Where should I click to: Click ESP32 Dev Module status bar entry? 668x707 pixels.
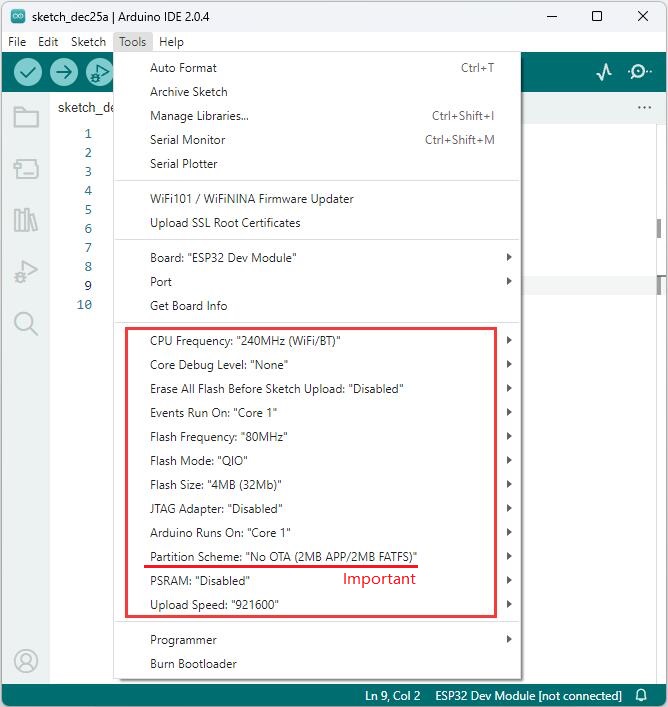tap(528, 696)
